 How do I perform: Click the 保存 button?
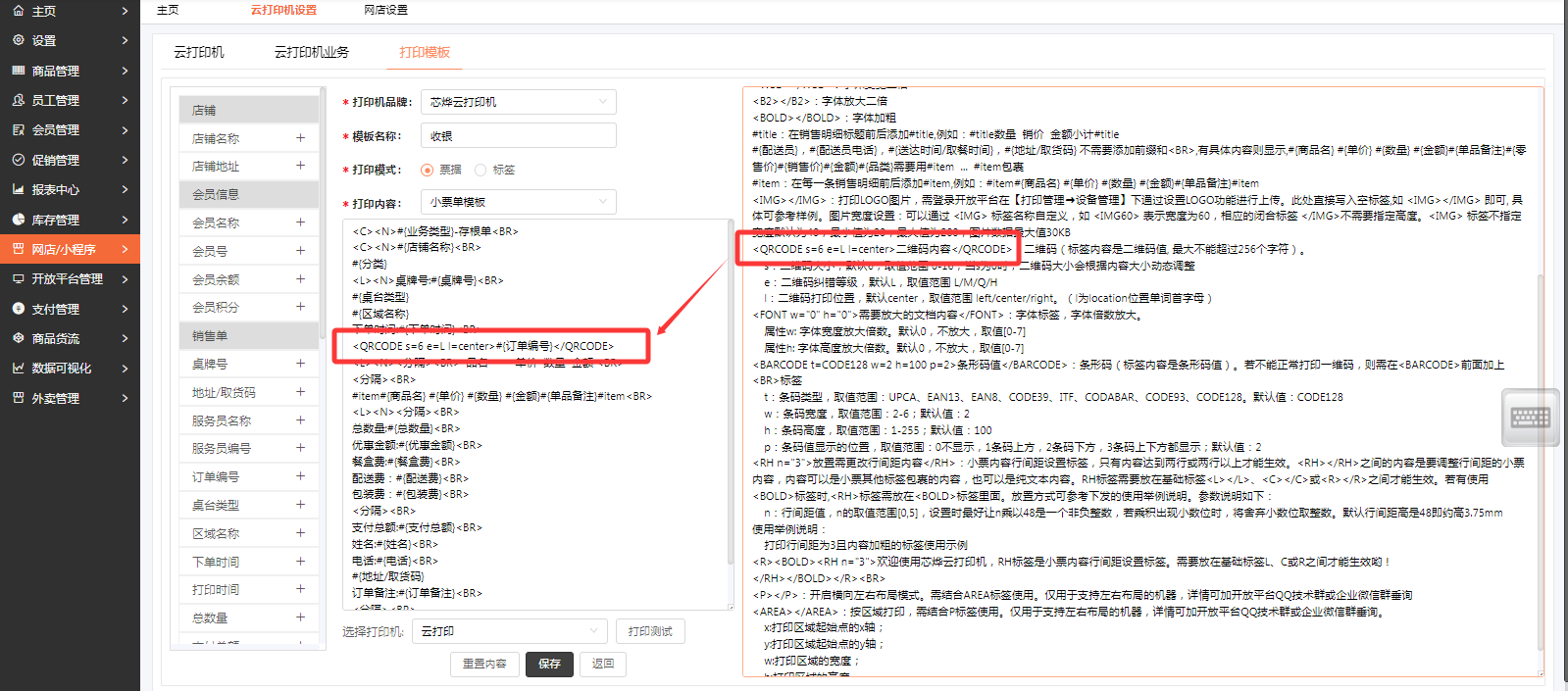549,664
